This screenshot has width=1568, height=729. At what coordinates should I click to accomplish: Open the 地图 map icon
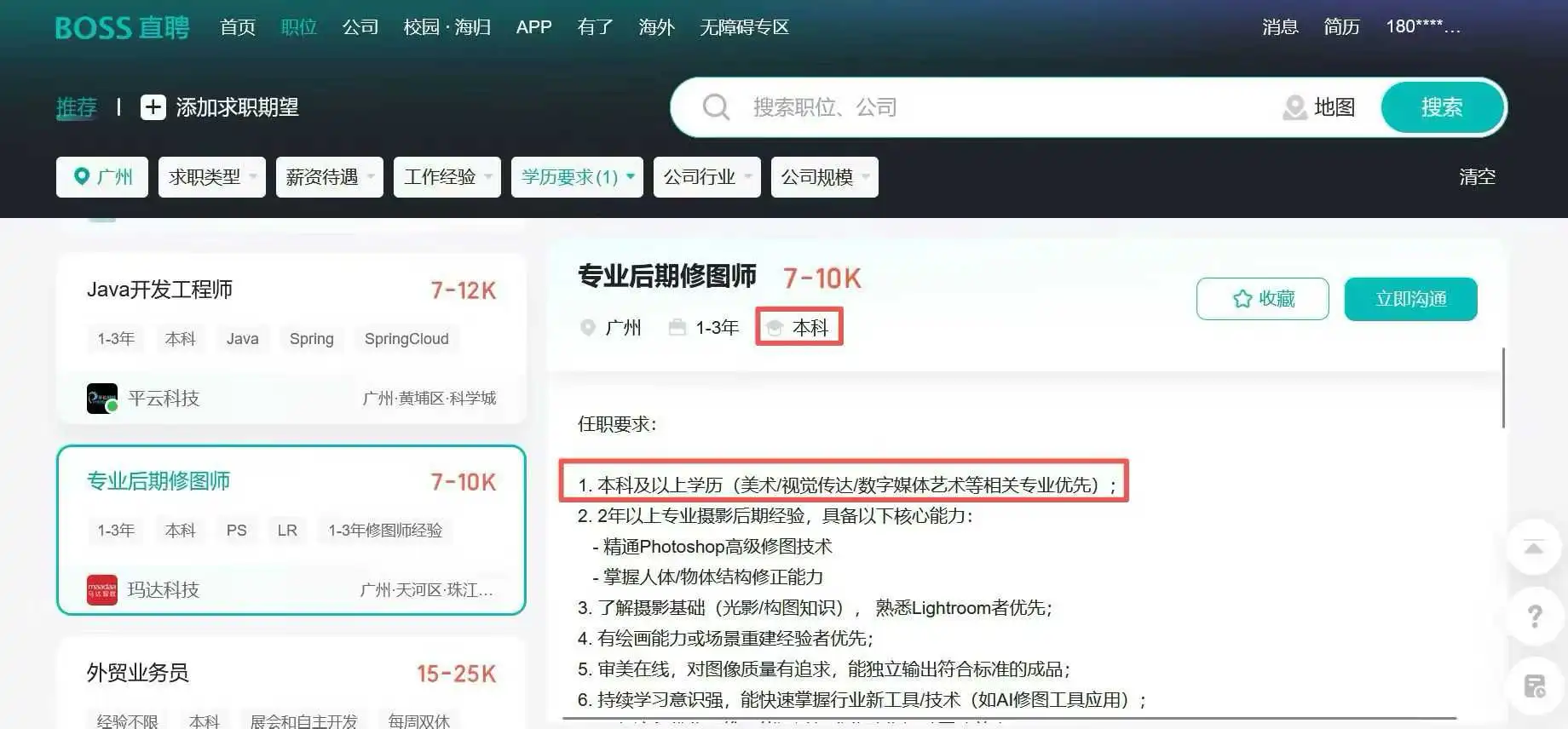(x=1294, y=107)
